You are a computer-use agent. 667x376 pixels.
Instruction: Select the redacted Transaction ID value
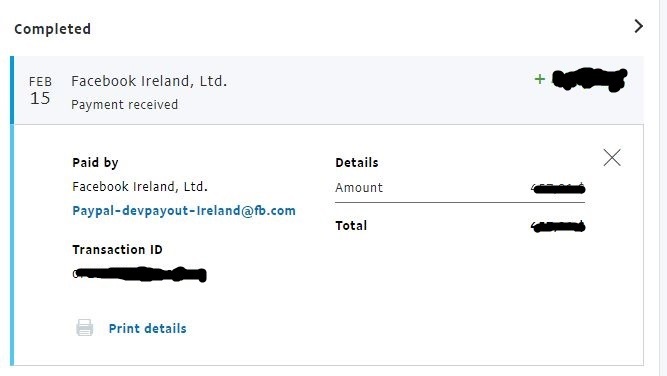(140, 274)
